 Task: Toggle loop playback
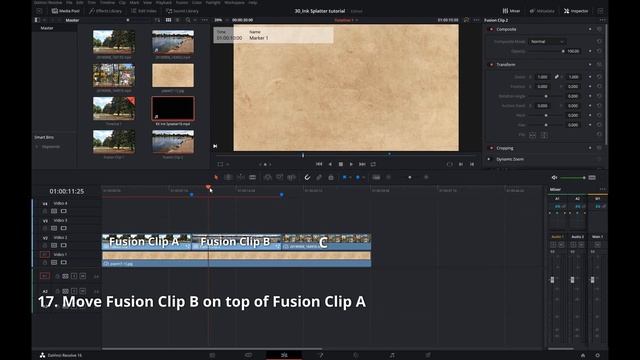(373, 164)
